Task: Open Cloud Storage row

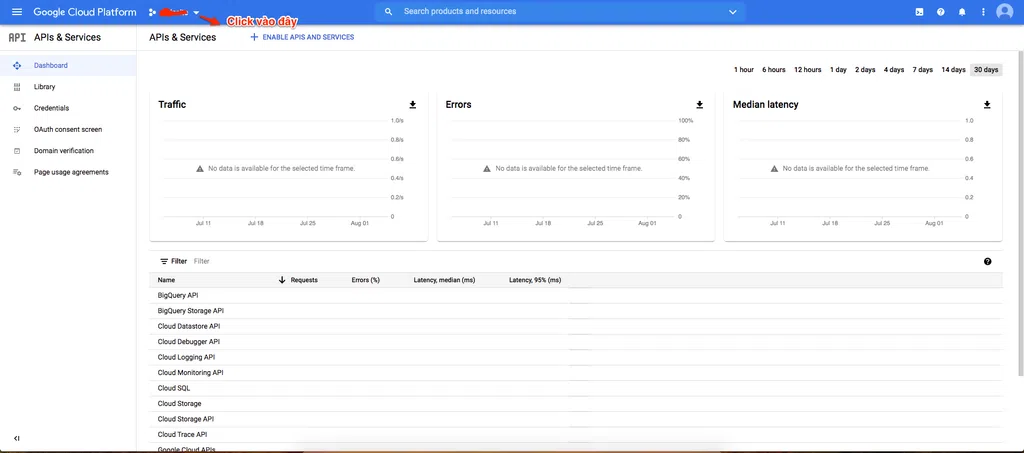Action: (x=575, y=404)
